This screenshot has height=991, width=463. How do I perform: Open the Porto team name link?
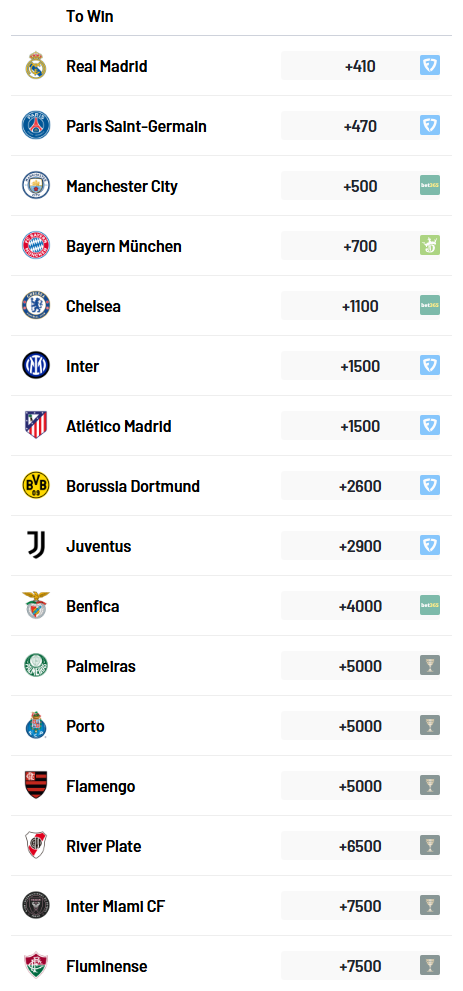(x=85, y=726)
